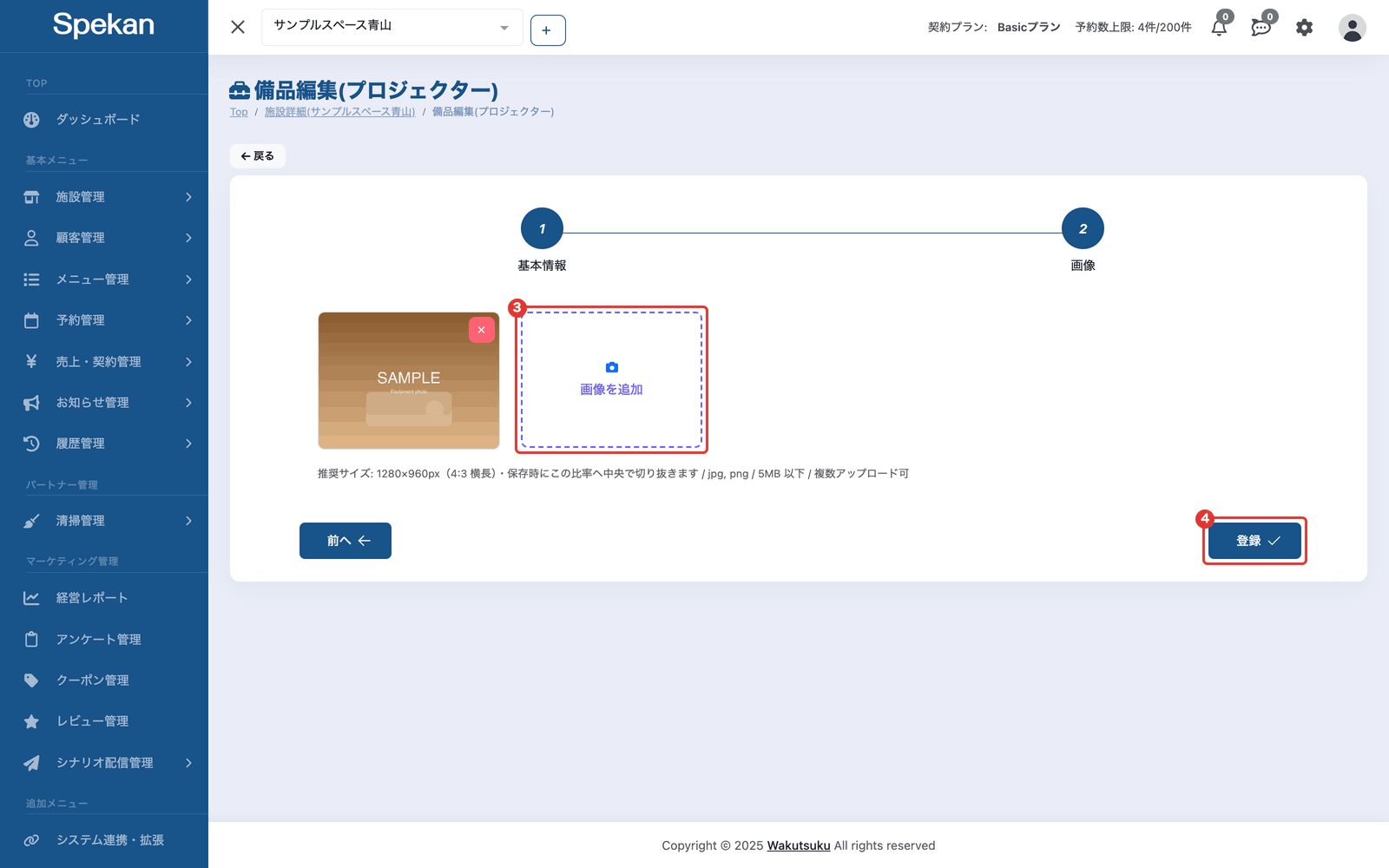Screen dimensions: 1389x868
Task: Expand 清掃管理 with its chevron
Action: tap(188, 521)
